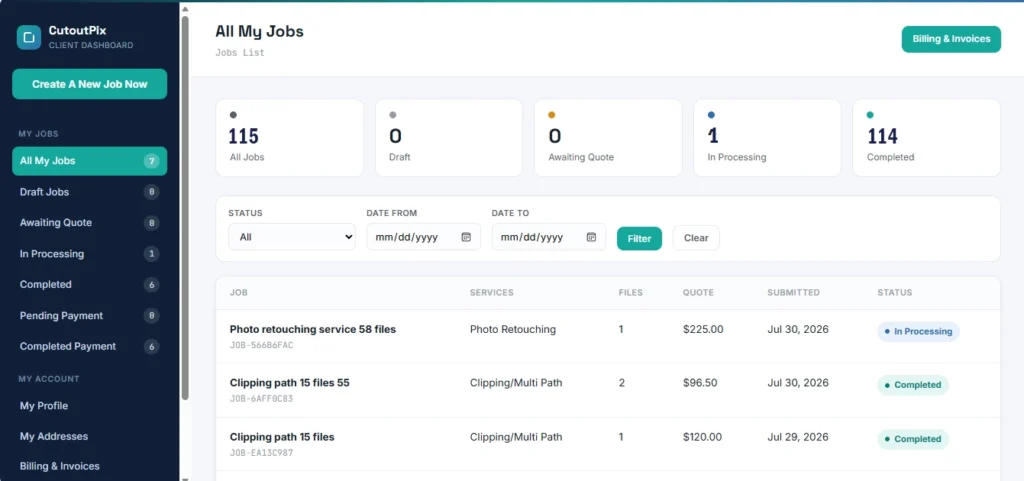Click Create A New Job Now
Image resolution: width=1024 pixels, height=481 pixels.
(x=89, y=84)
